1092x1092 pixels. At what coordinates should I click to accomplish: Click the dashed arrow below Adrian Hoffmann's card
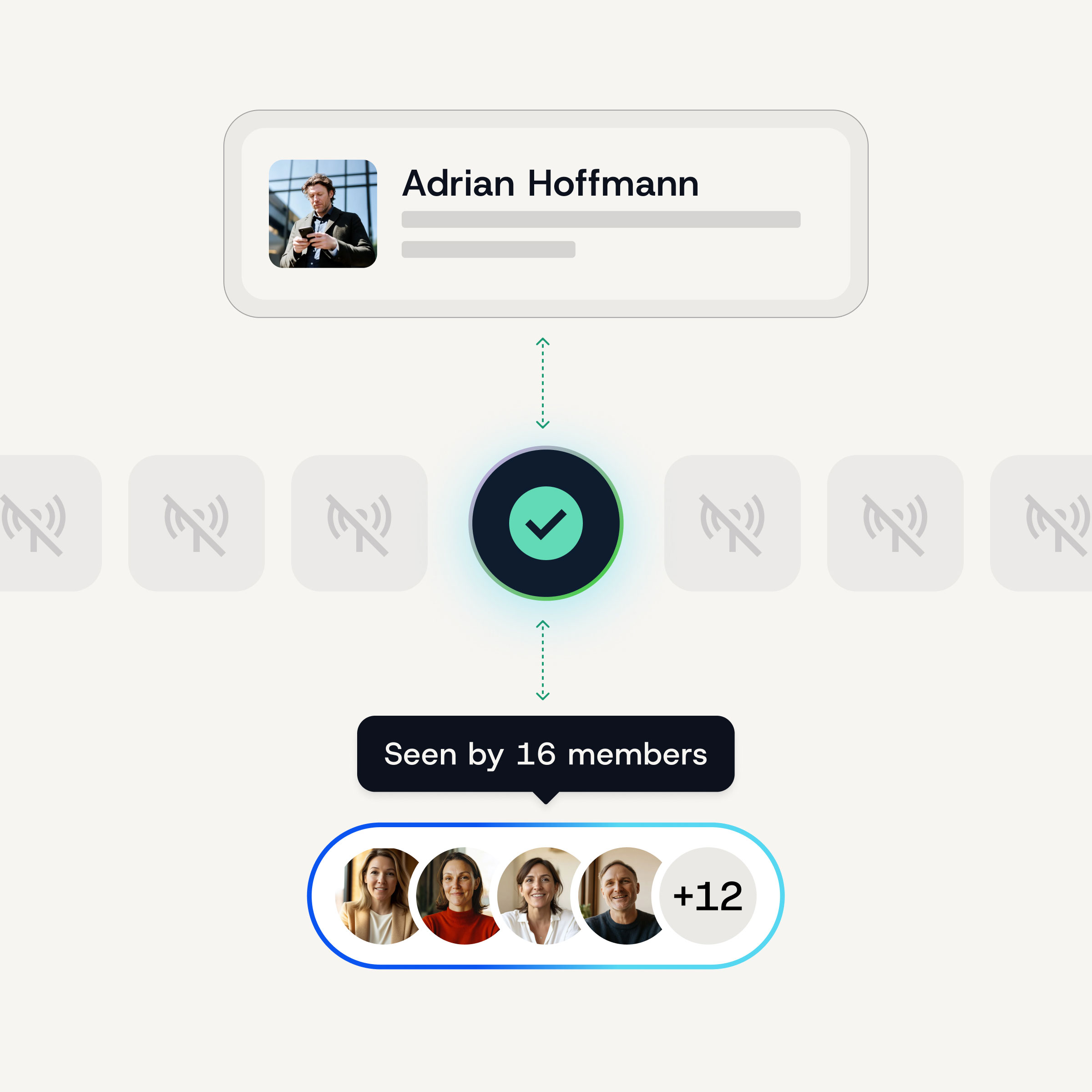[543, 383]
